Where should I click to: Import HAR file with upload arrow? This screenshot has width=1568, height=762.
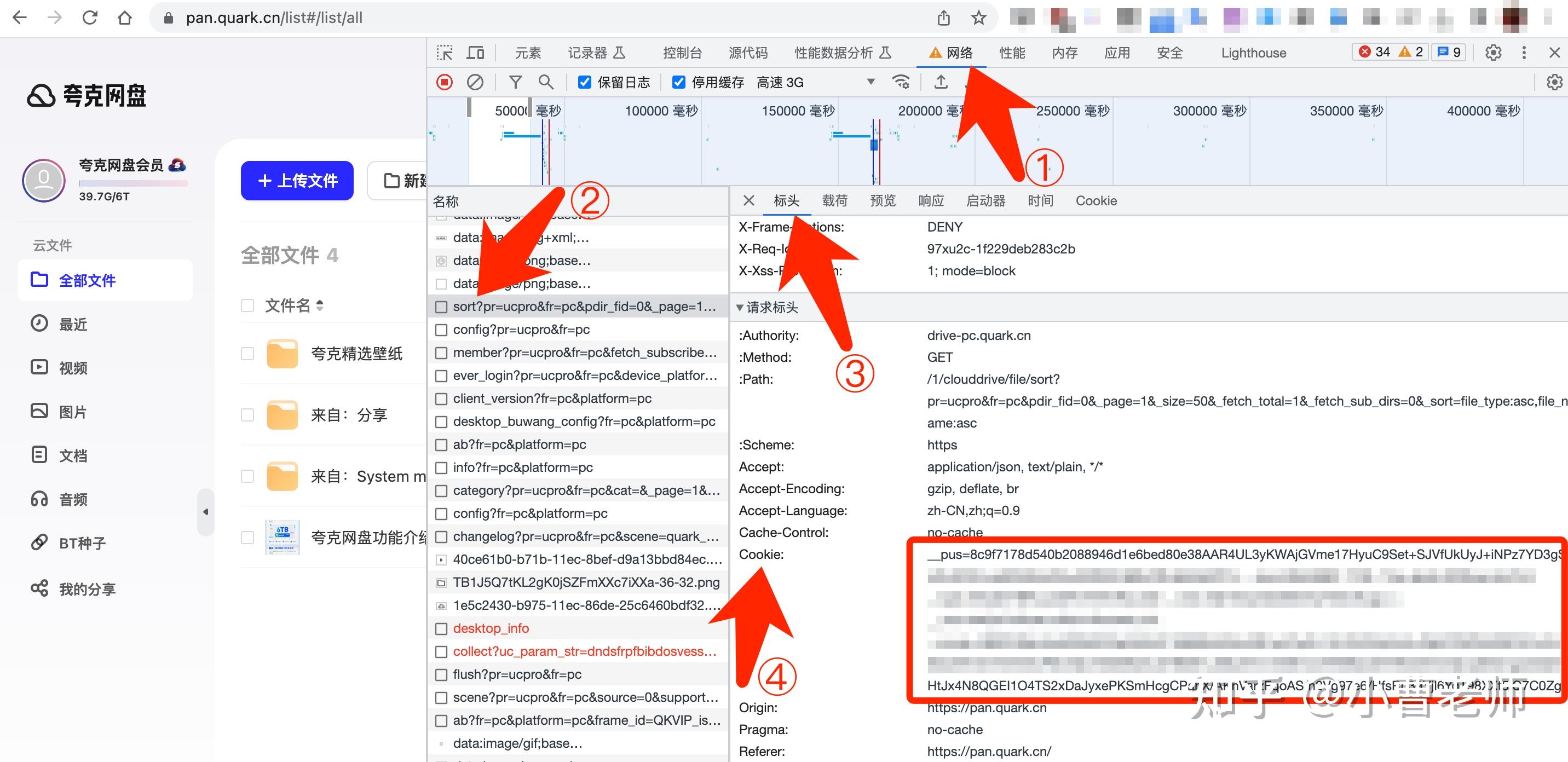(941, 82)
